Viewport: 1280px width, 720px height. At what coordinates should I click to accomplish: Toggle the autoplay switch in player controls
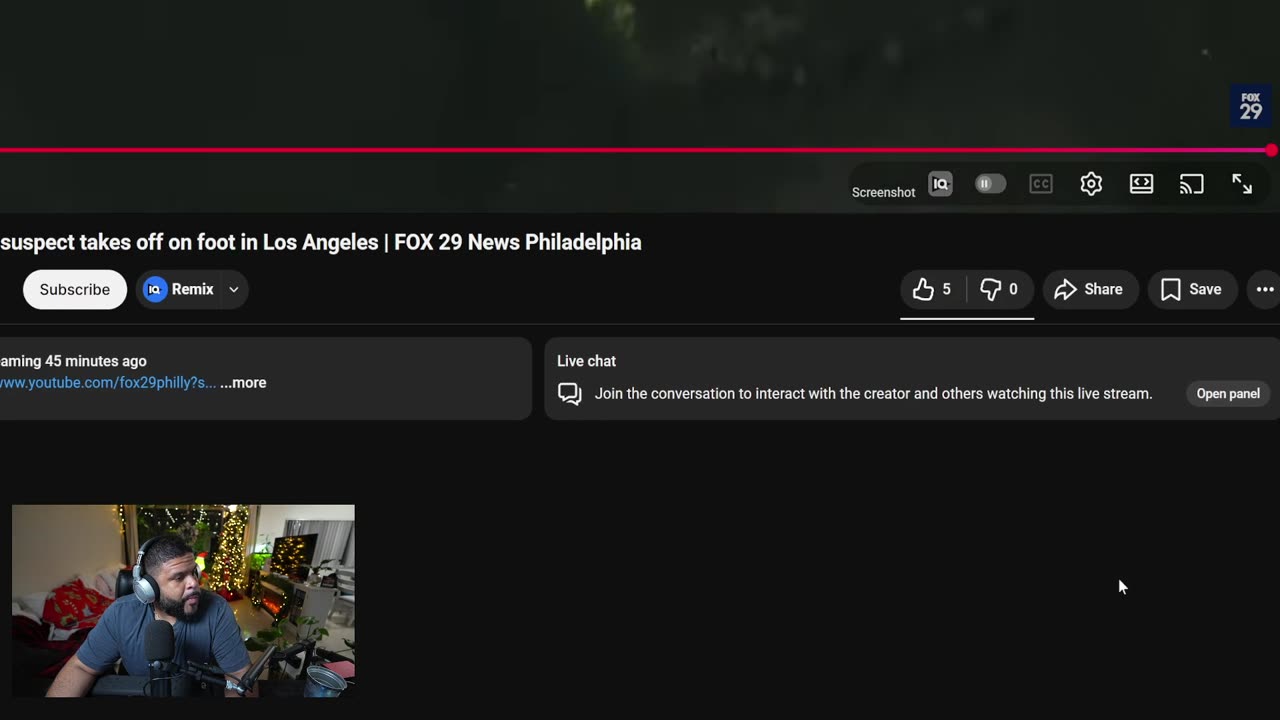pyautogui.click(x=990, y=184)
